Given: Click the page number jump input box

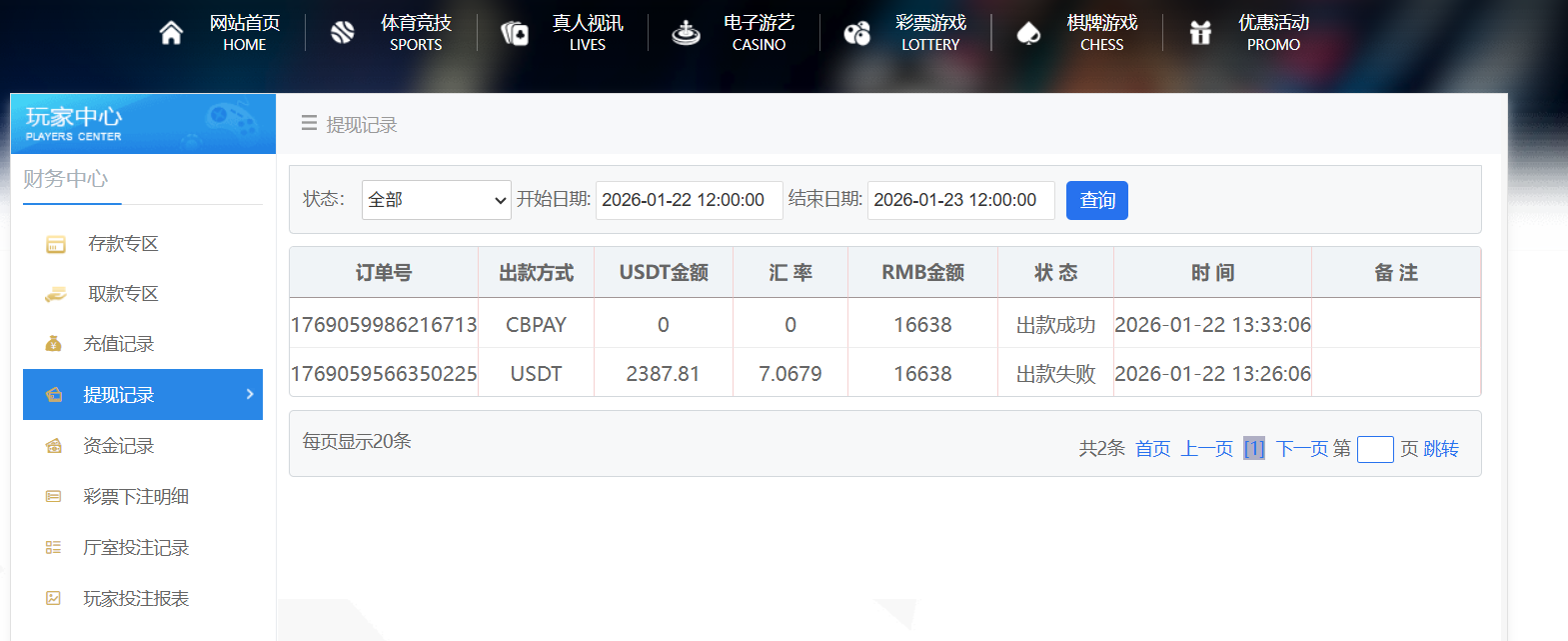Looking at the screenshot, I should coord(1375,449).
